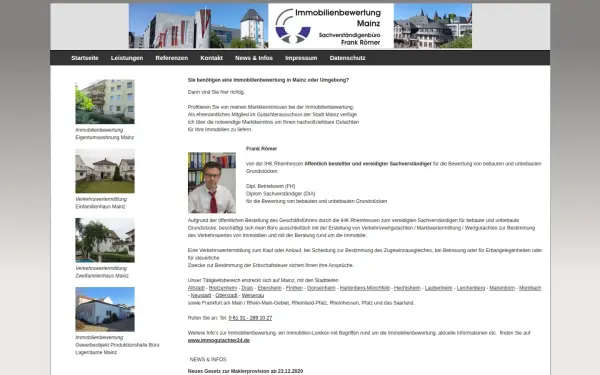Screen dimensions: 600x375
Task: Open the Einfamilienhaus Mainz house thumbnail
Action: [105, 171]
